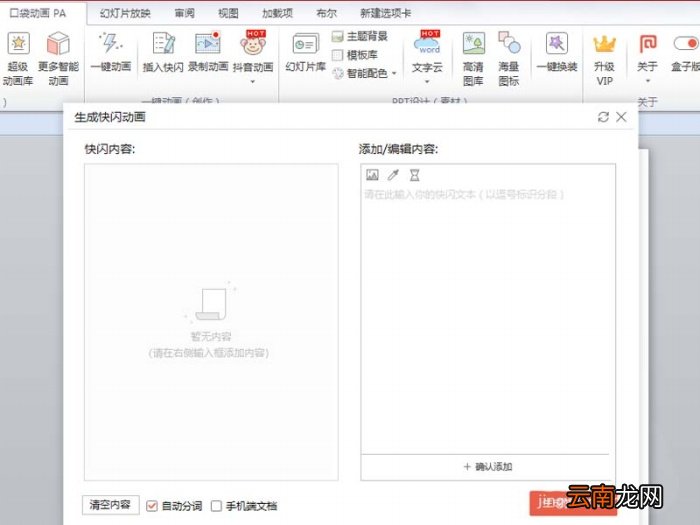This screenshot has width=700, height=525.
Task: Click the 清空内容 button
Action: tap(110, 505)
